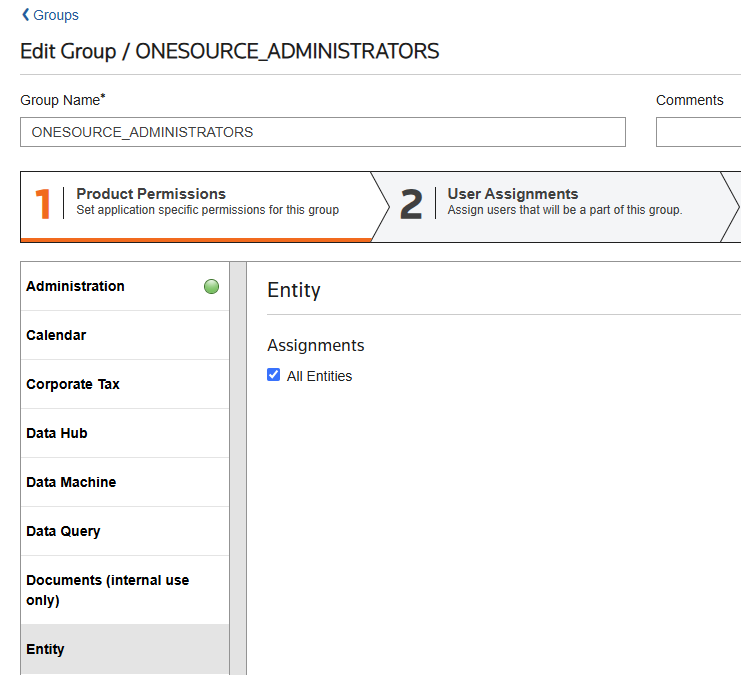
Task: Go back to the Groups page
Action: (x=56, y=15)
